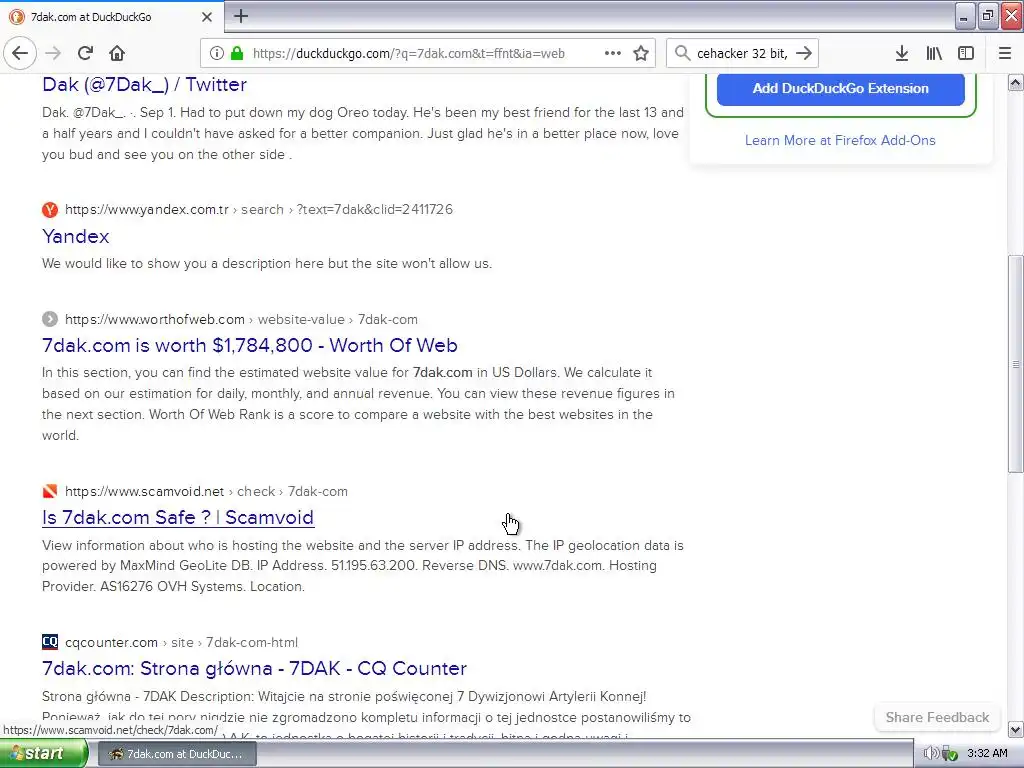The width and height of the screenshot is (1024, 768).
Task: Toggle the sidebar view
Action: pyautogui.click(x=966, y=53)
